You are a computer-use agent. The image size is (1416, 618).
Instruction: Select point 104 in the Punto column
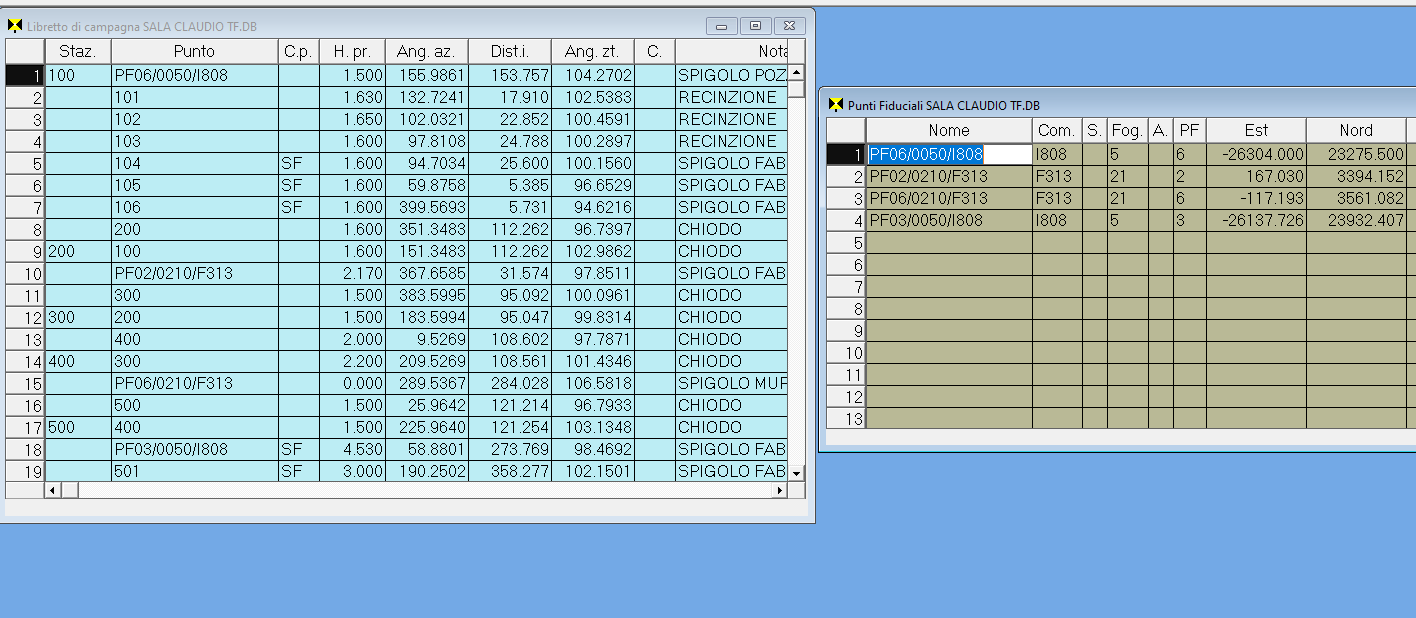(x=194, y=163)
